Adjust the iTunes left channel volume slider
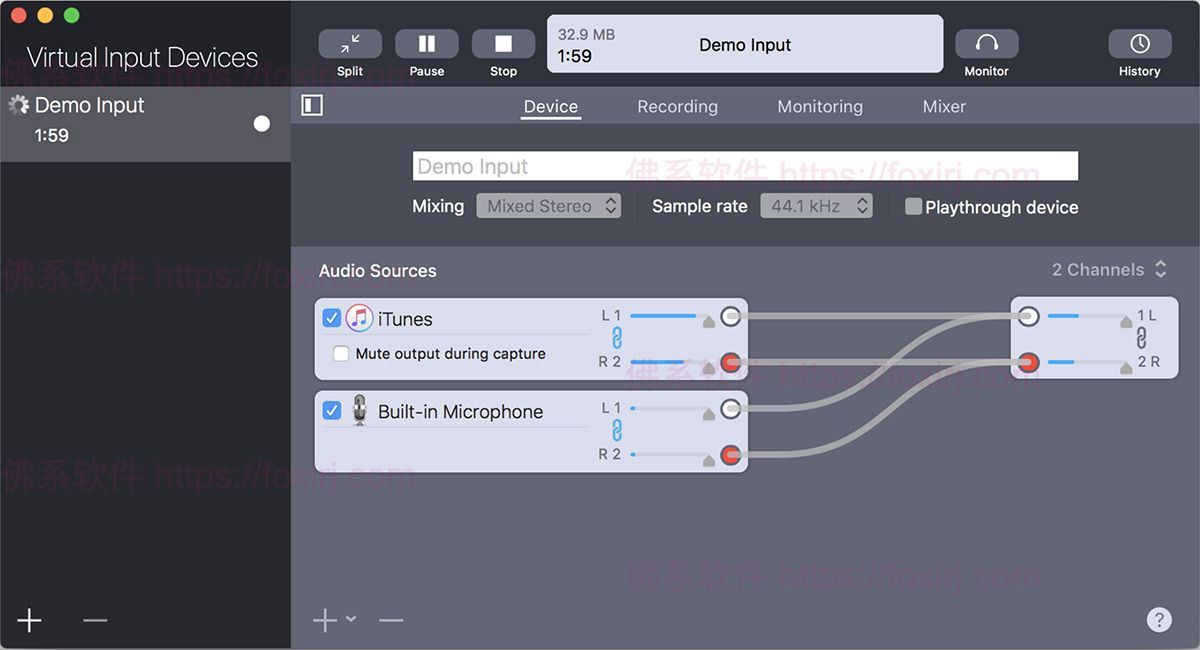 pyautogui.click(x=668, y=315)
